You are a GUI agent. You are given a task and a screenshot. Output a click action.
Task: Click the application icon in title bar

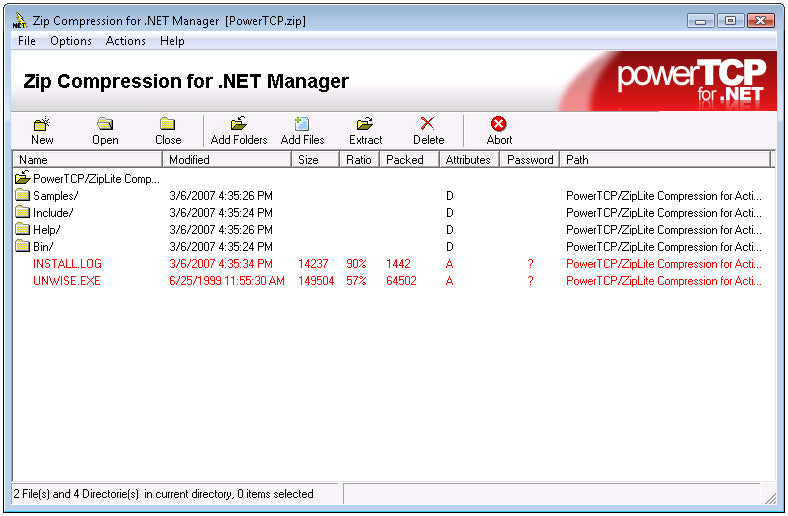(19, 21)
